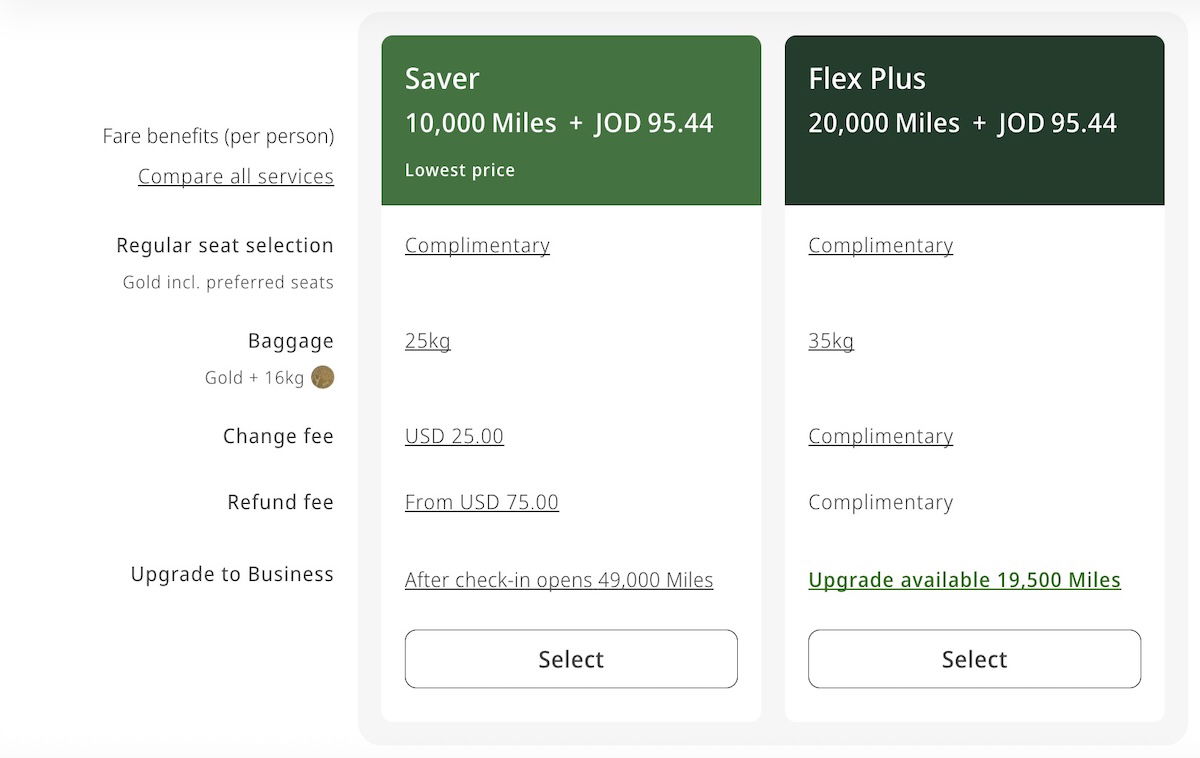
Task: Click the Flex Plus fare header card
Action: point(974,120)
